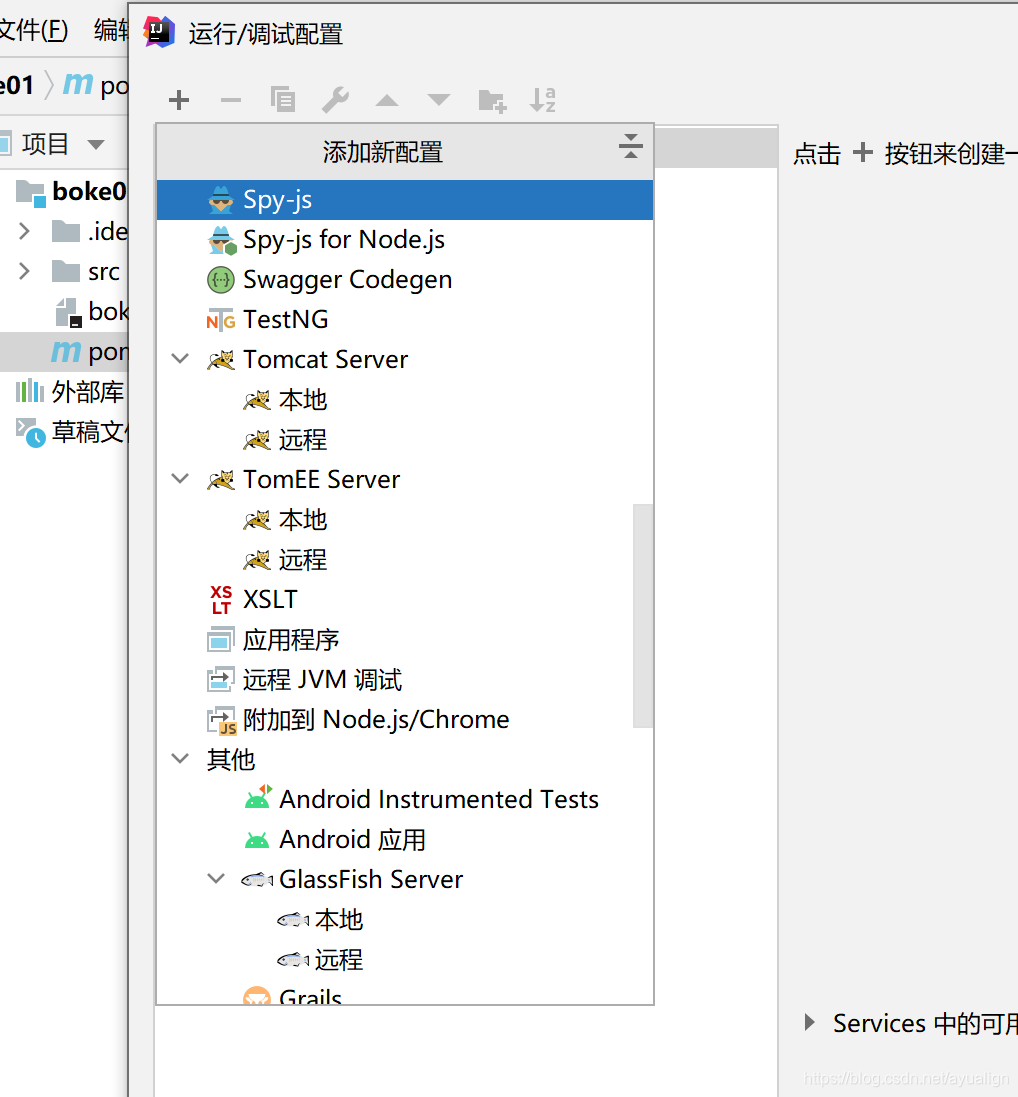This screenshot has height=1097, width=1018.
Task: Select the 应用程序 configuration type
Action: (405, 640)
